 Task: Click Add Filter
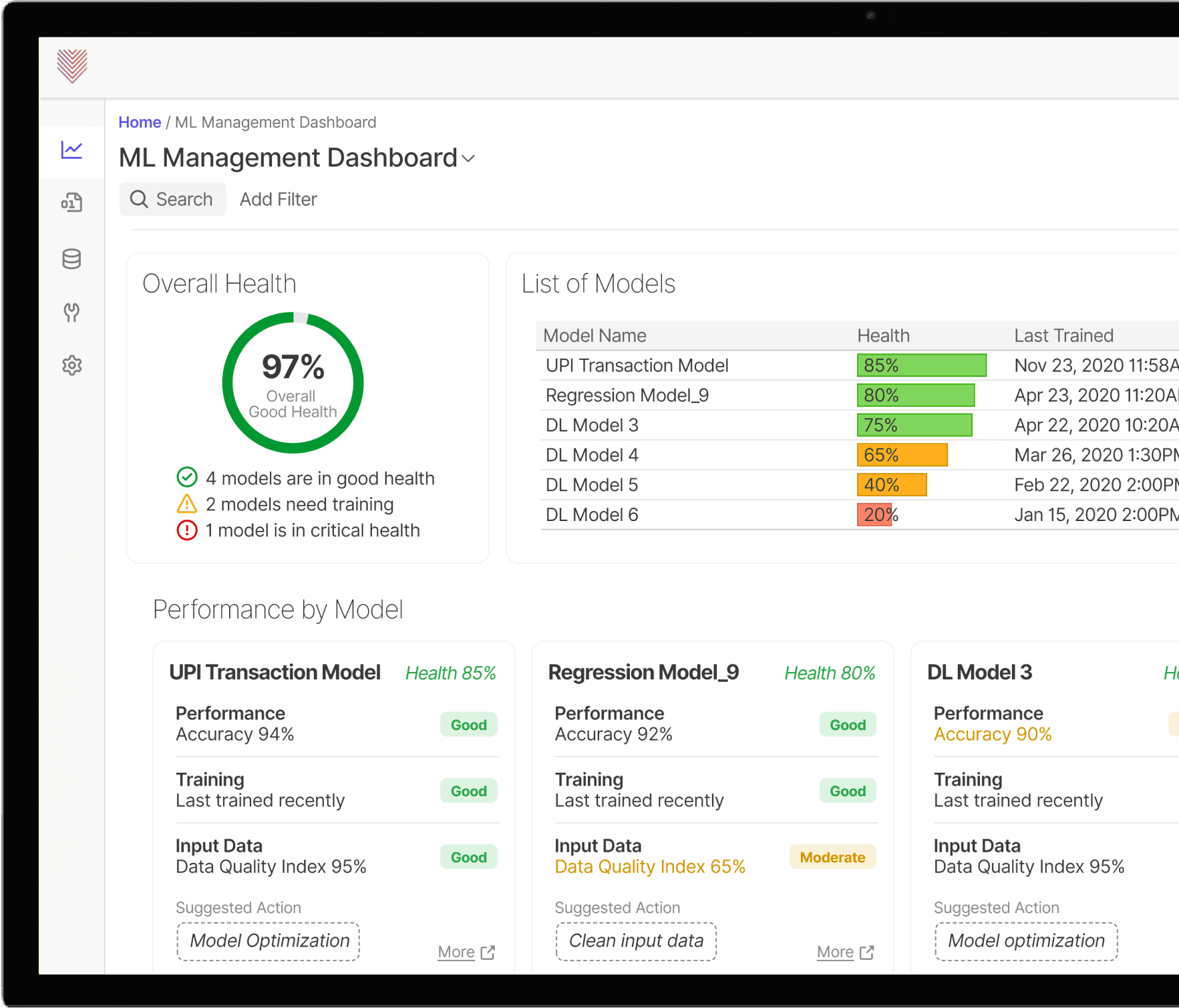pos(279,199)
